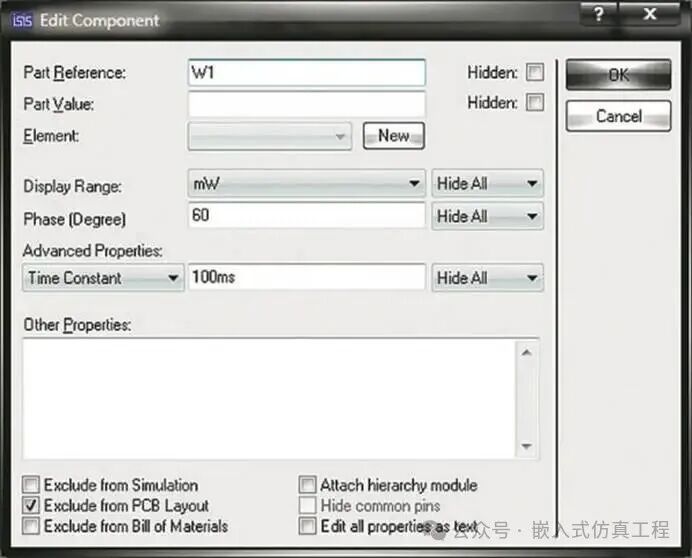Click the Part Reference label
The width and height of the screenshot is (692, 558).
click(75, 73)
